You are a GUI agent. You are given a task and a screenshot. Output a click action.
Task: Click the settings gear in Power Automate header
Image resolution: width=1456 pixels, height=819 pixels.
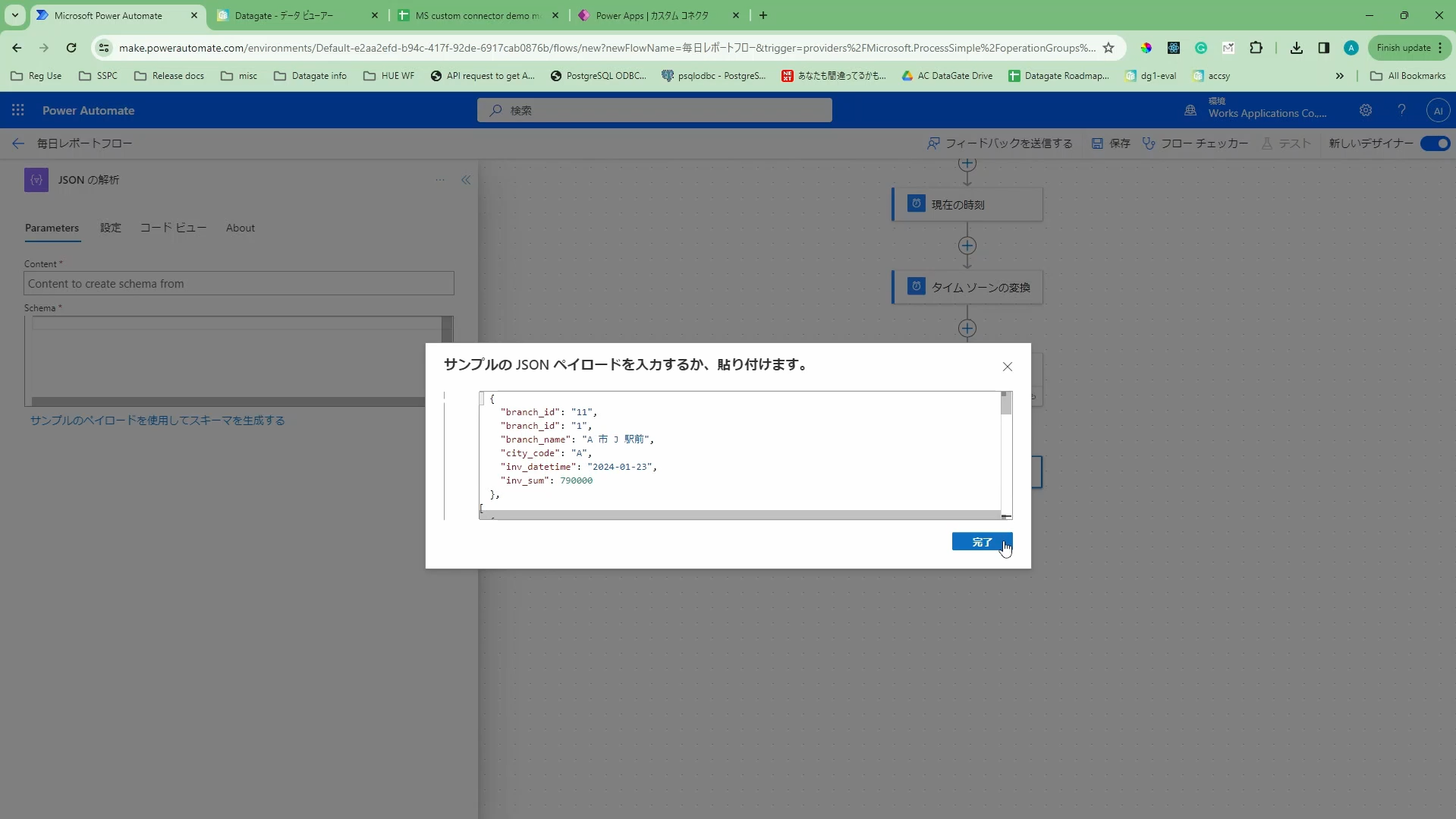pos(1366,110)
